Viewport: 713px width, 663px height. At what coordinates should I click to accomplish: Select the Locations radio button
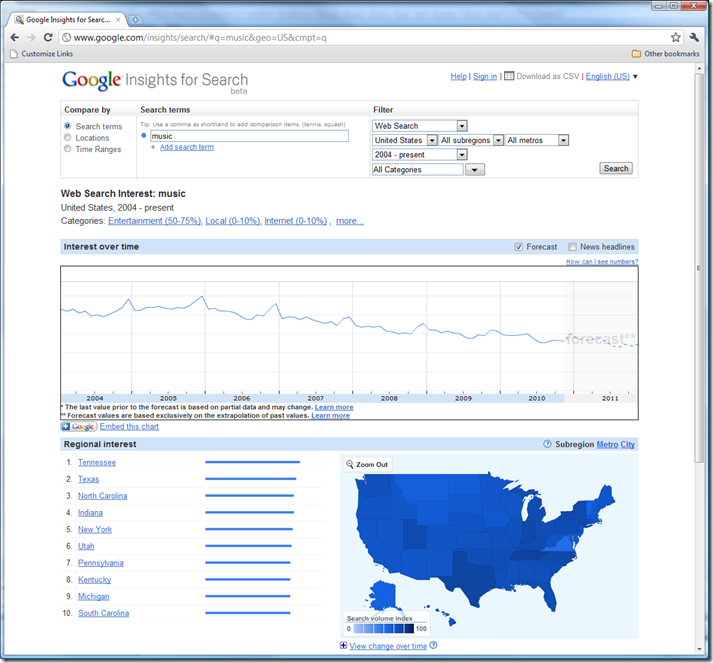(x=67, y=137)
